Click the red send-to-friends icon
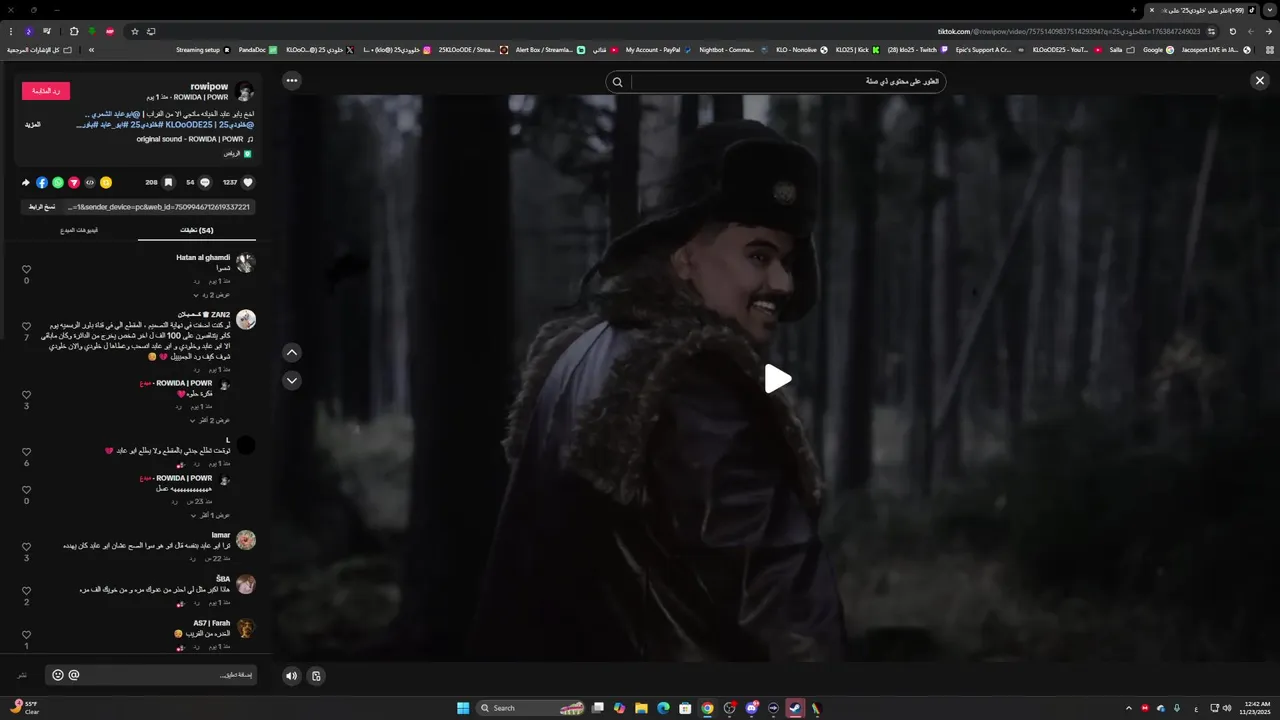 click(x=74, y=183)
